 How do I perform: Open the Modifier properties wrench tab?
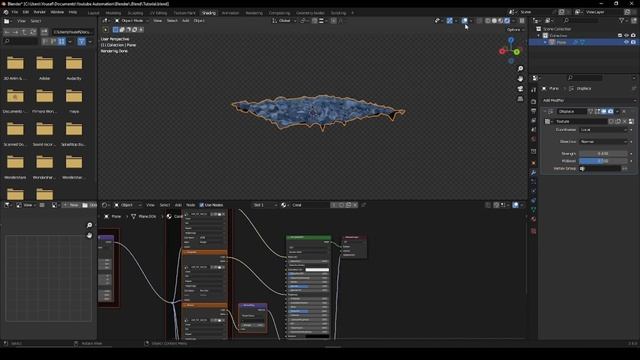533,173
